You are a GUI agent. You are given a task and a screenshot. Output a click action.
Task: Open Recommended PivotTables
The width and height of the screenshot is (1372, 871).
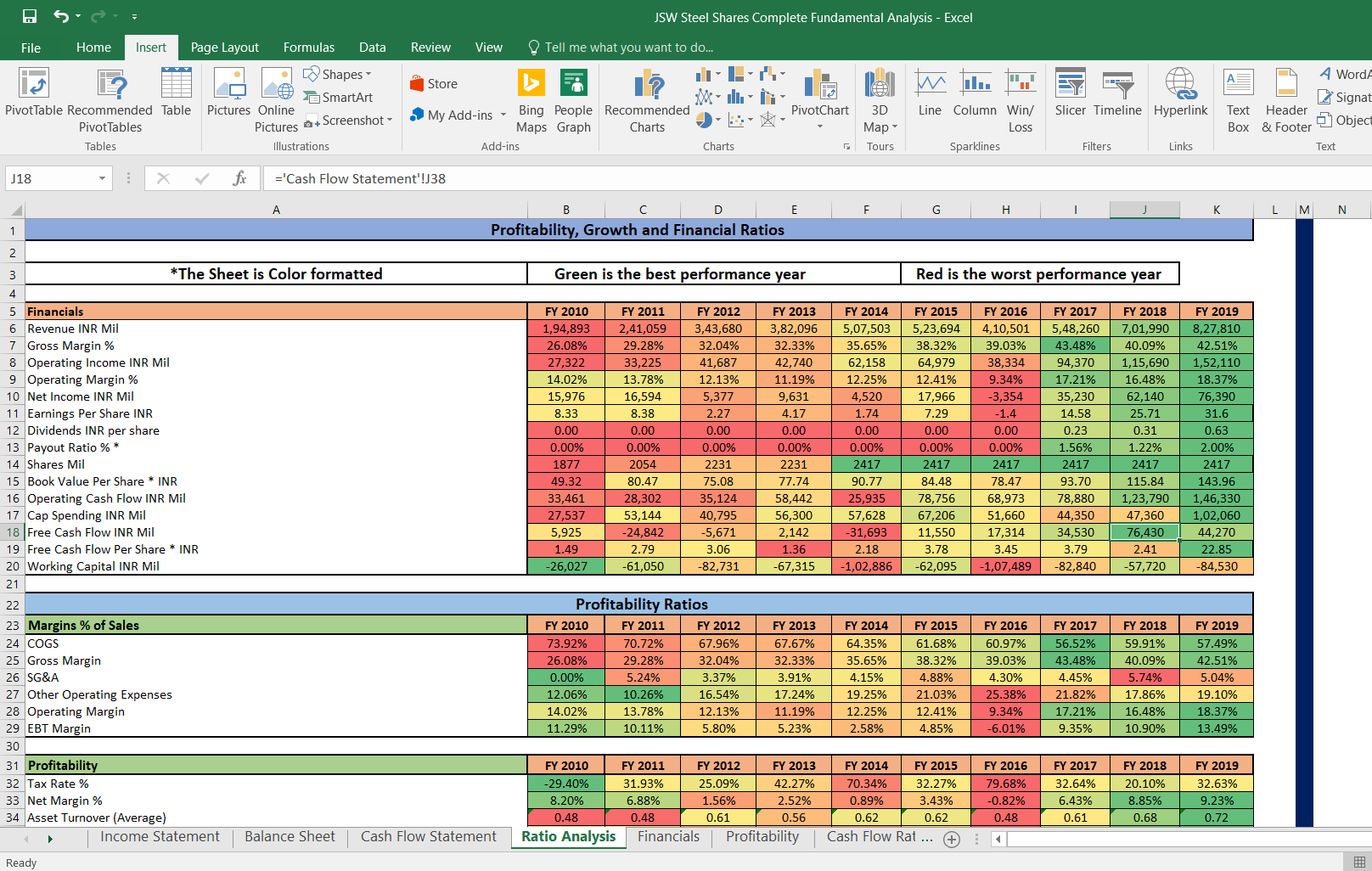point(110,101)
